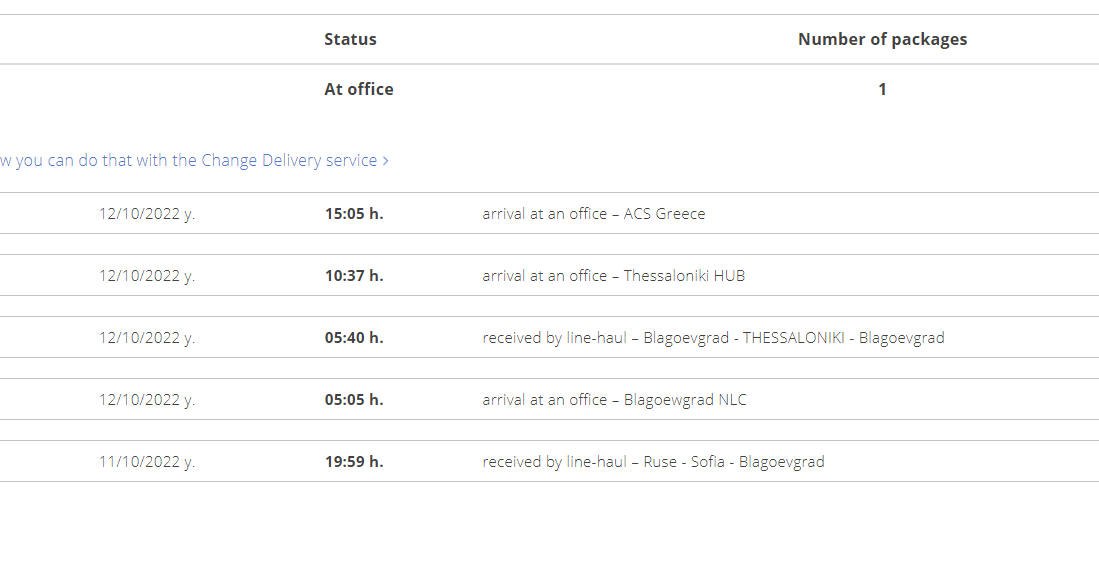
Task: Select the 19:59 h. time entry
Action: pyautogui.click(x=354, y=462)
